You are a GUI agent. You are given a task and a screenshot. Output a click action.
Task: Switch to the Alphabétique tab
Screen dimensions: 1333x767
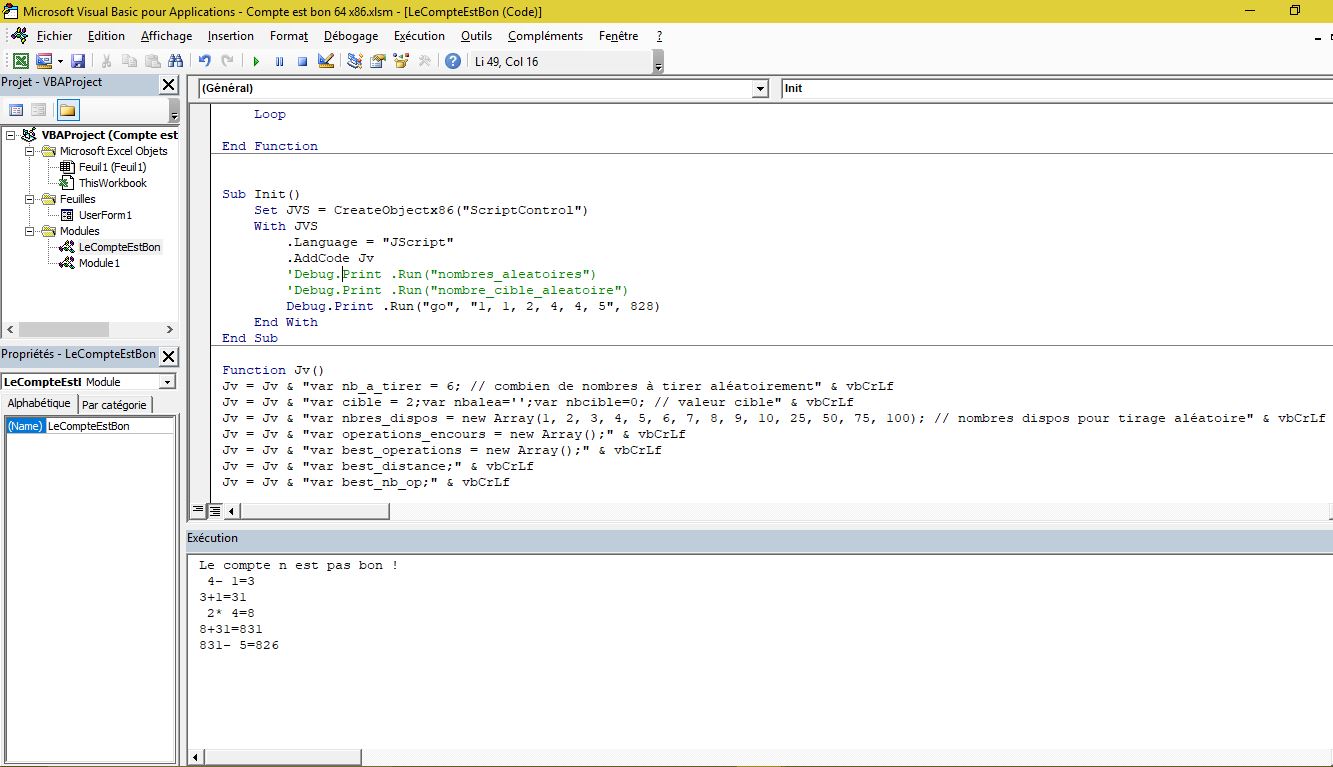pyautogui.click(x=39, y=404)
